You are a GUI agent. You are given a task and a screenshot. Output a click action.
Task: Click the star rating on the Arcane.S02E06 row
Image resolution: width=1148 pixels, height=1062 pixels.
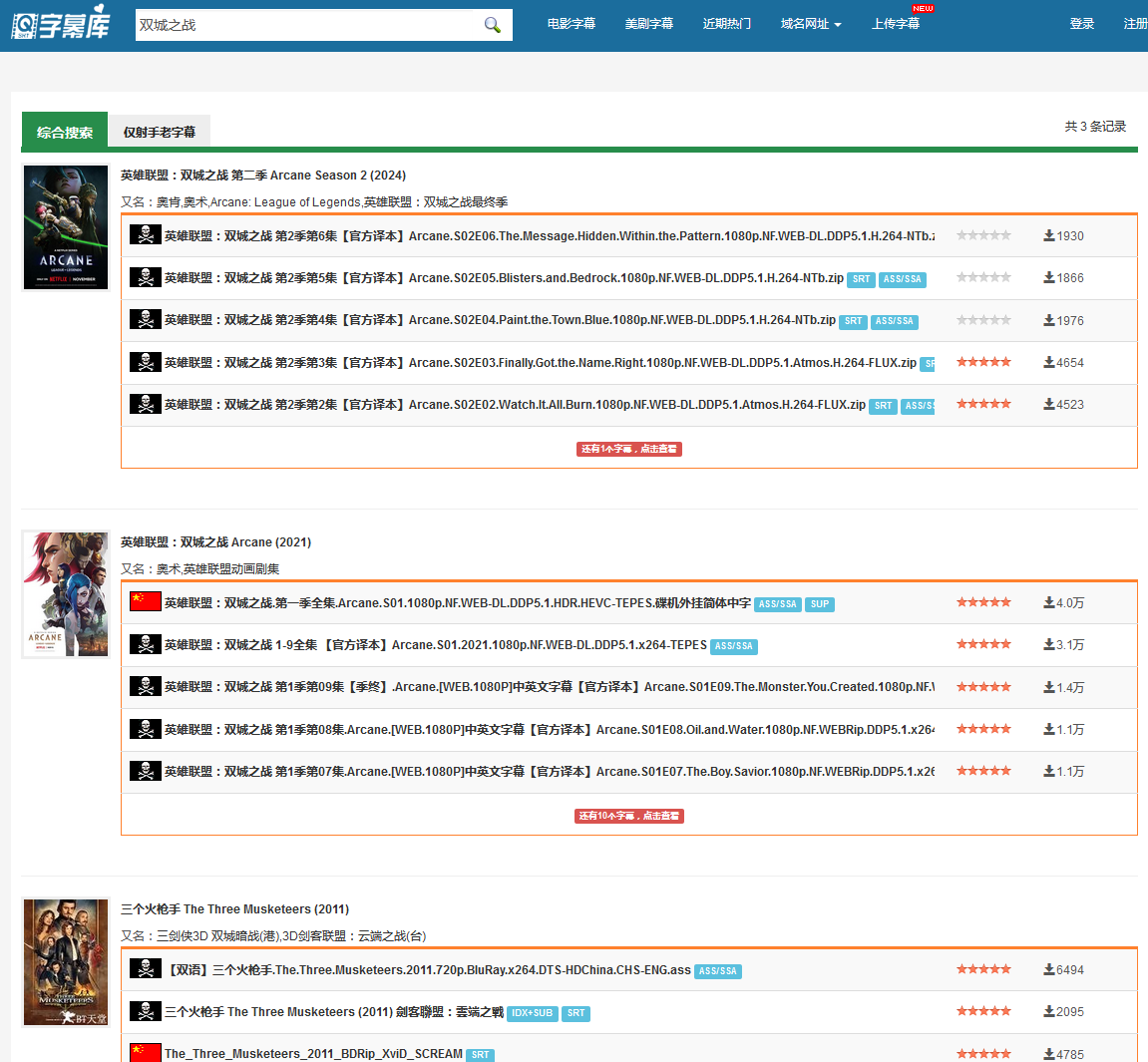coord(984,235)
